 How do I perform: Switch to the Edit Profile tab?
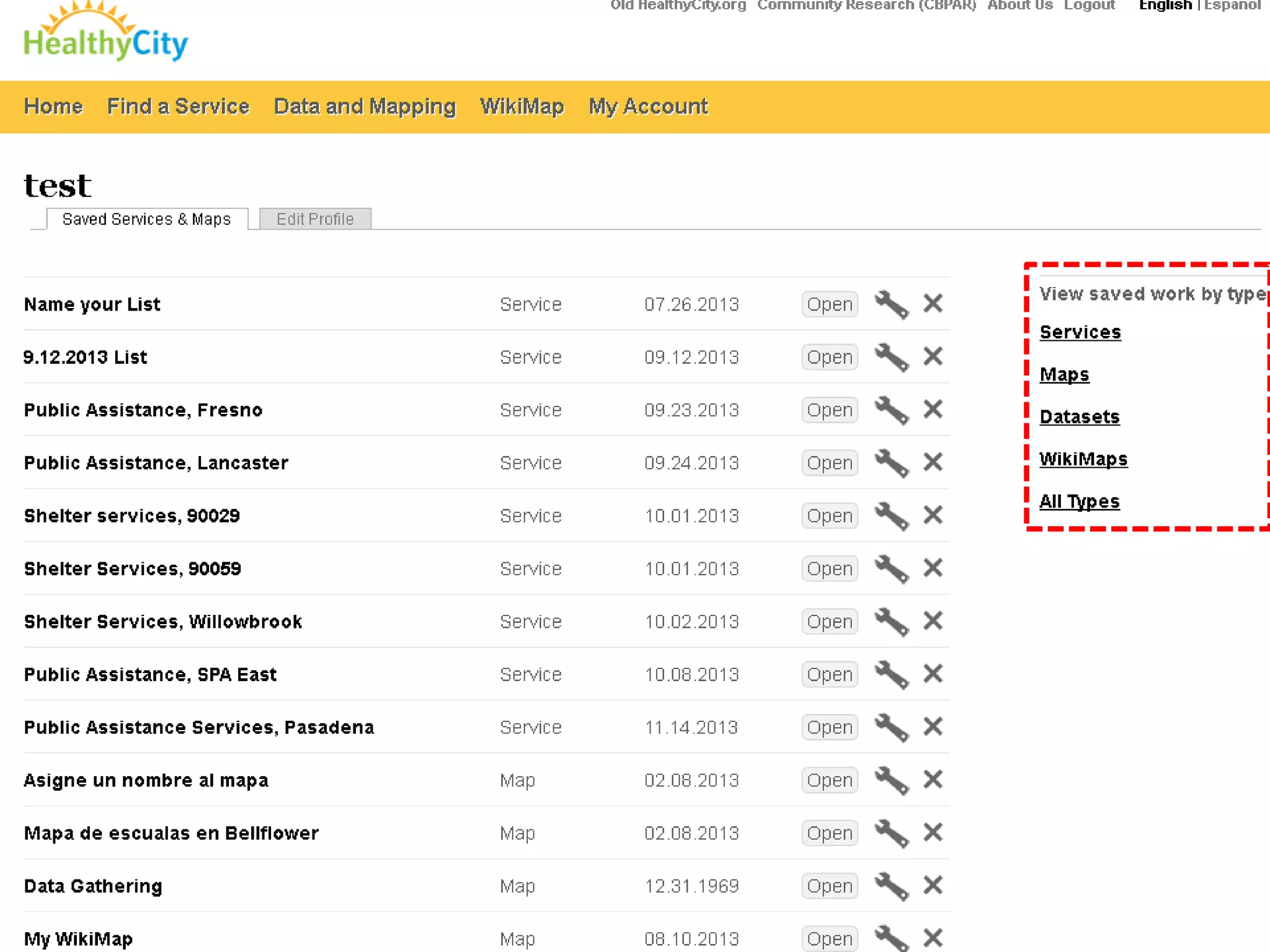[315, 219]
